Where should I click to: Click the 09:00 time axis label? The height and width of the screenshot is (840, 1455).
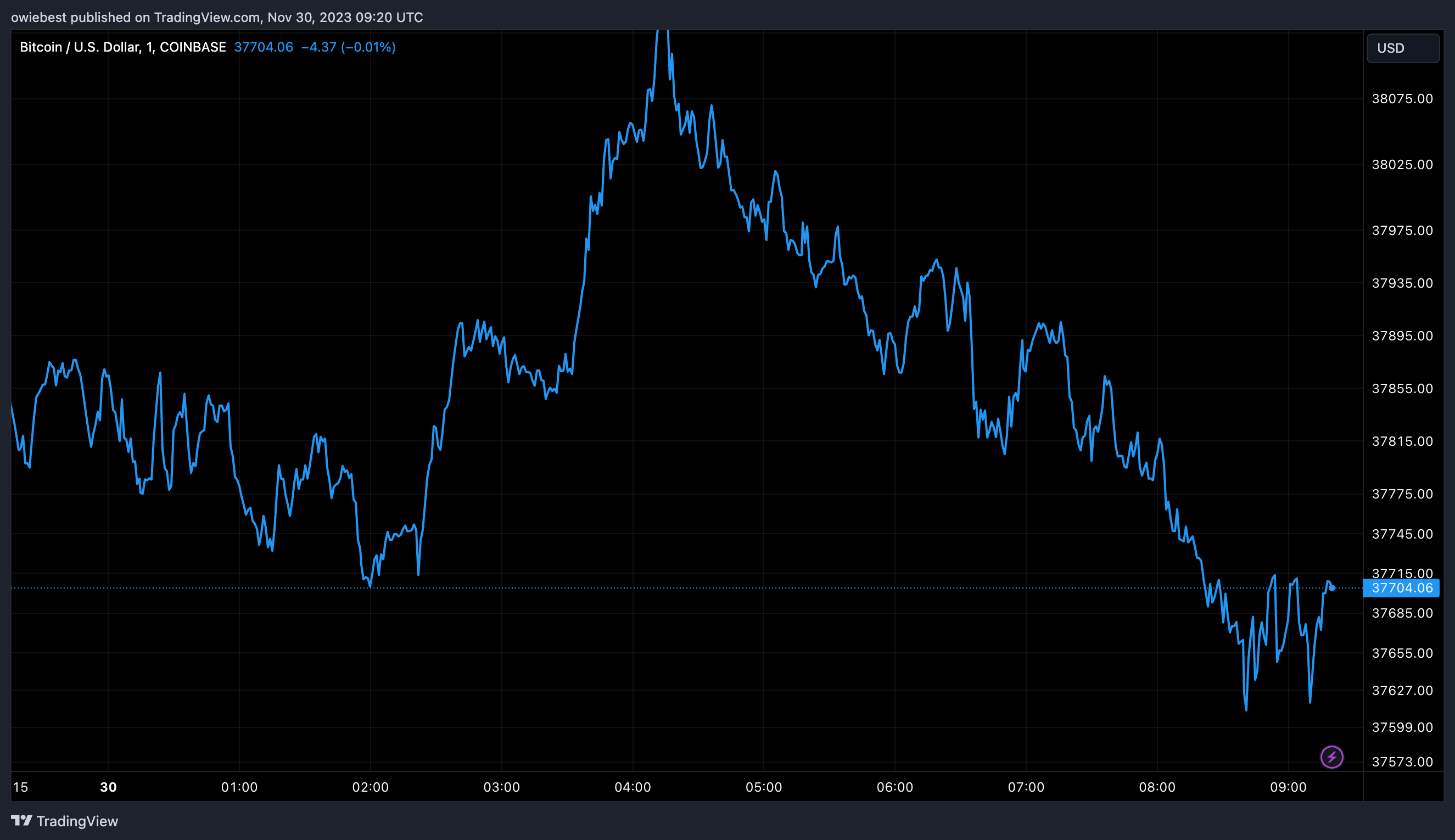(1288, 787)
